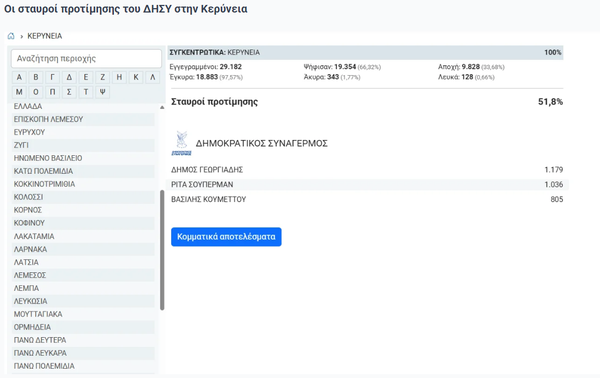Open the ΚΕΡΥΝΕΙΑ breadcrumb link
This screenshot has width=600, height=378.
point(44,36)
